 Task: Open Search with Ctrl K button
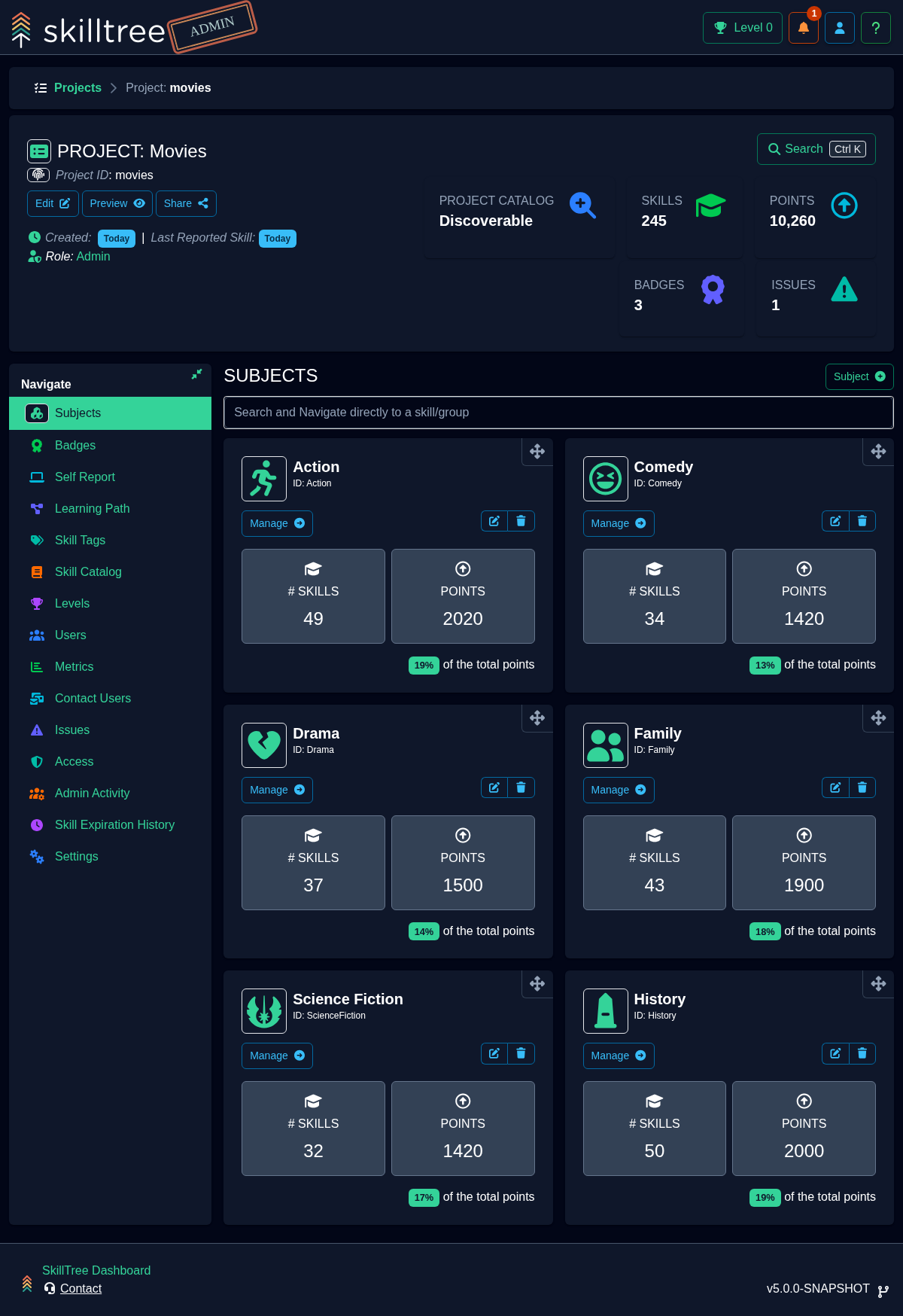pyautogui.click(x=816, y=149)
